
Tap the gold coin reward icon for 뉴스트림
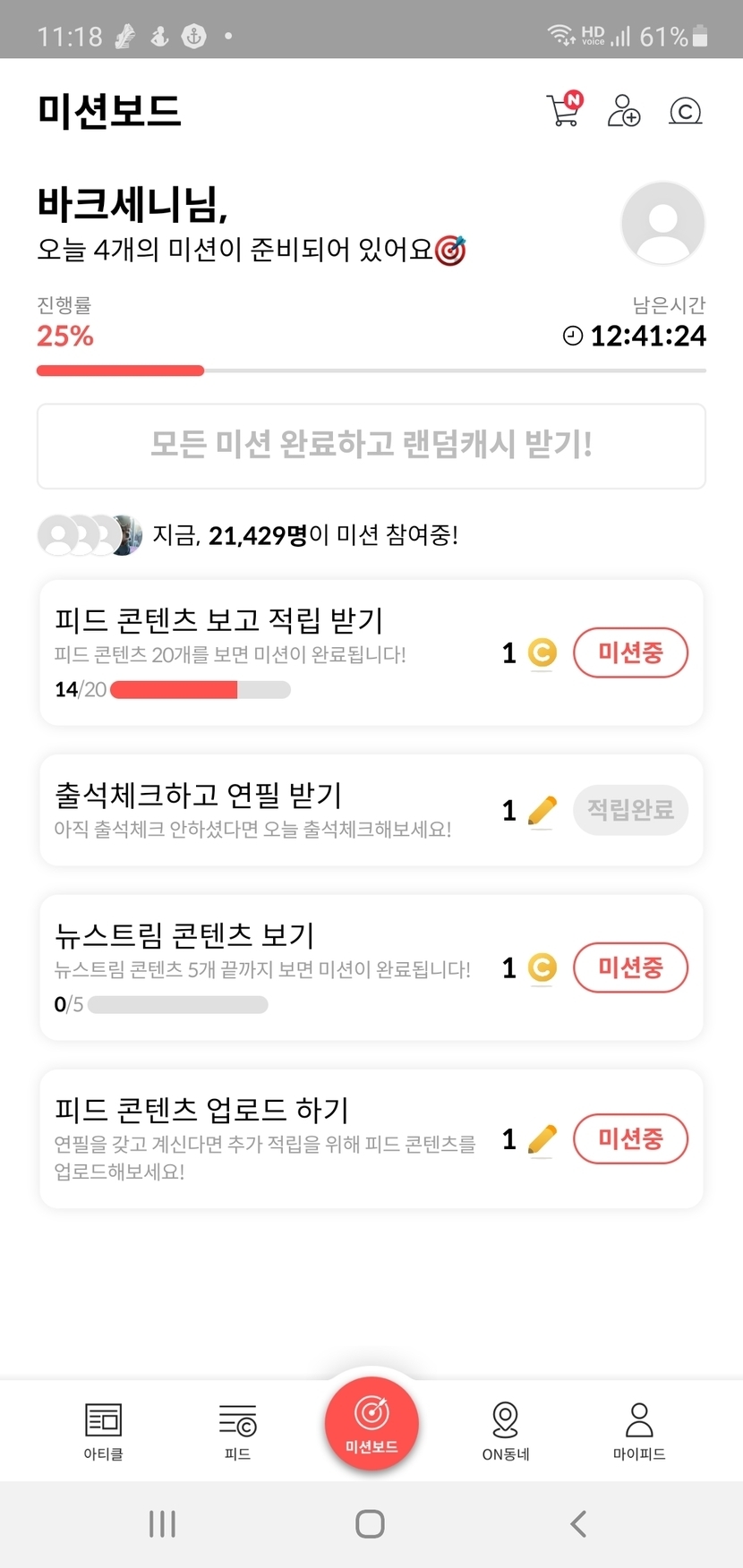[x=542, y=967]
